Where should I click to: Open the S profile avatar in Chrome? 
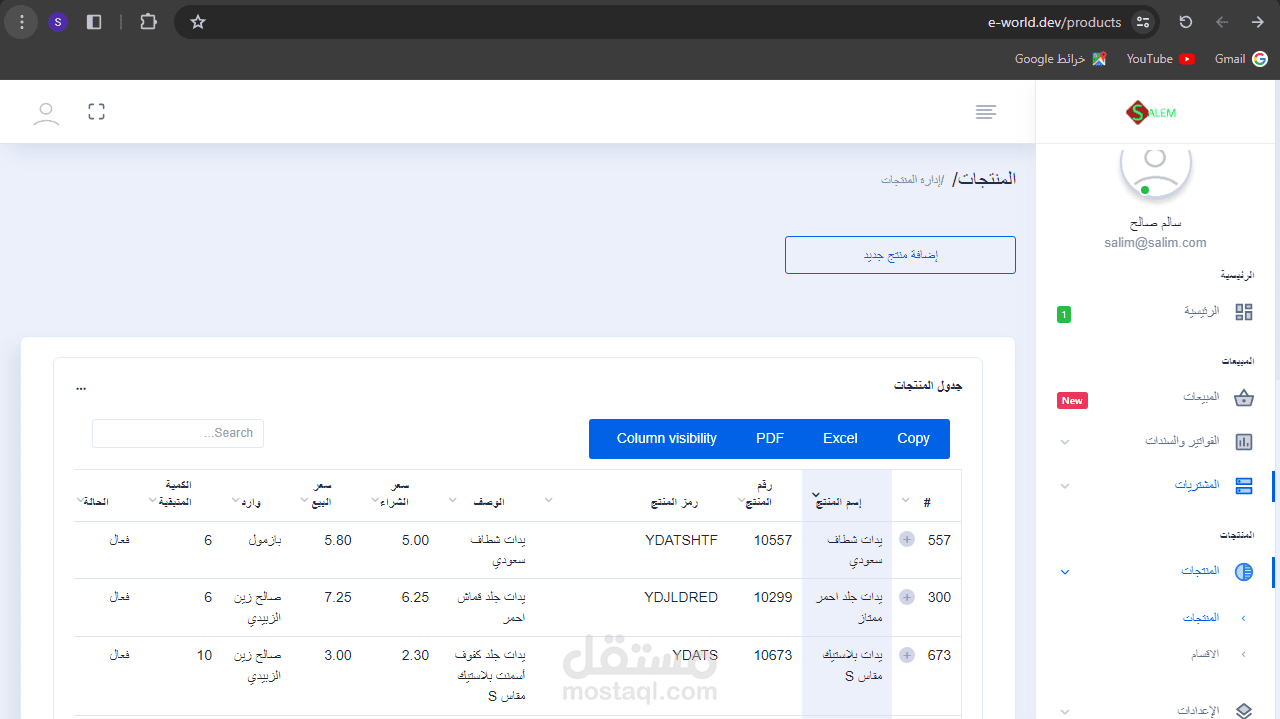(x=58, y=22)
